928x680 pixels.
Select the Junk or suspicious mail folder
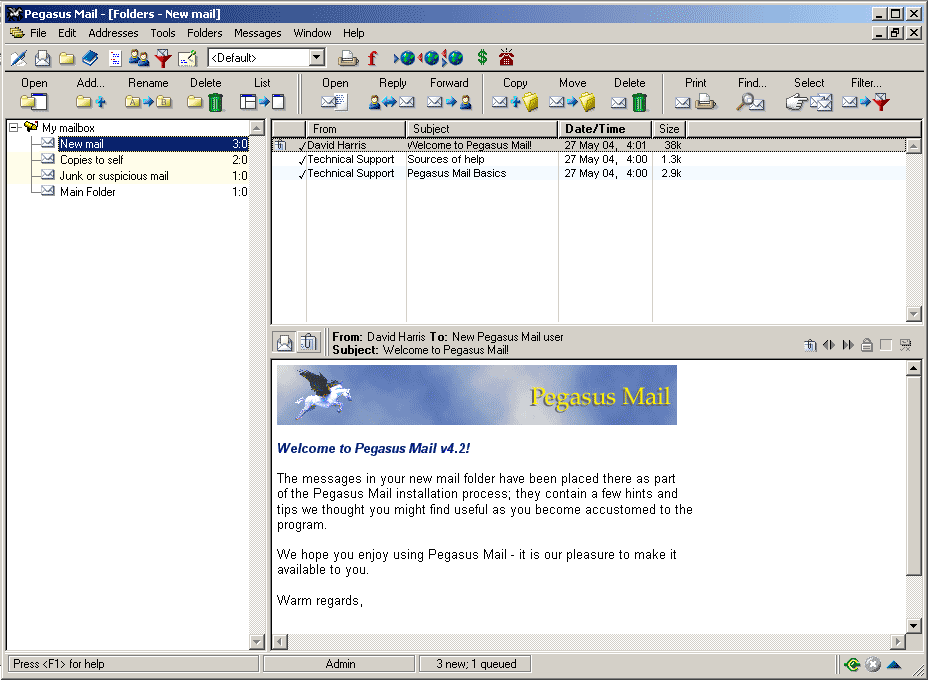pyautogui.click(x=114, y=176)
